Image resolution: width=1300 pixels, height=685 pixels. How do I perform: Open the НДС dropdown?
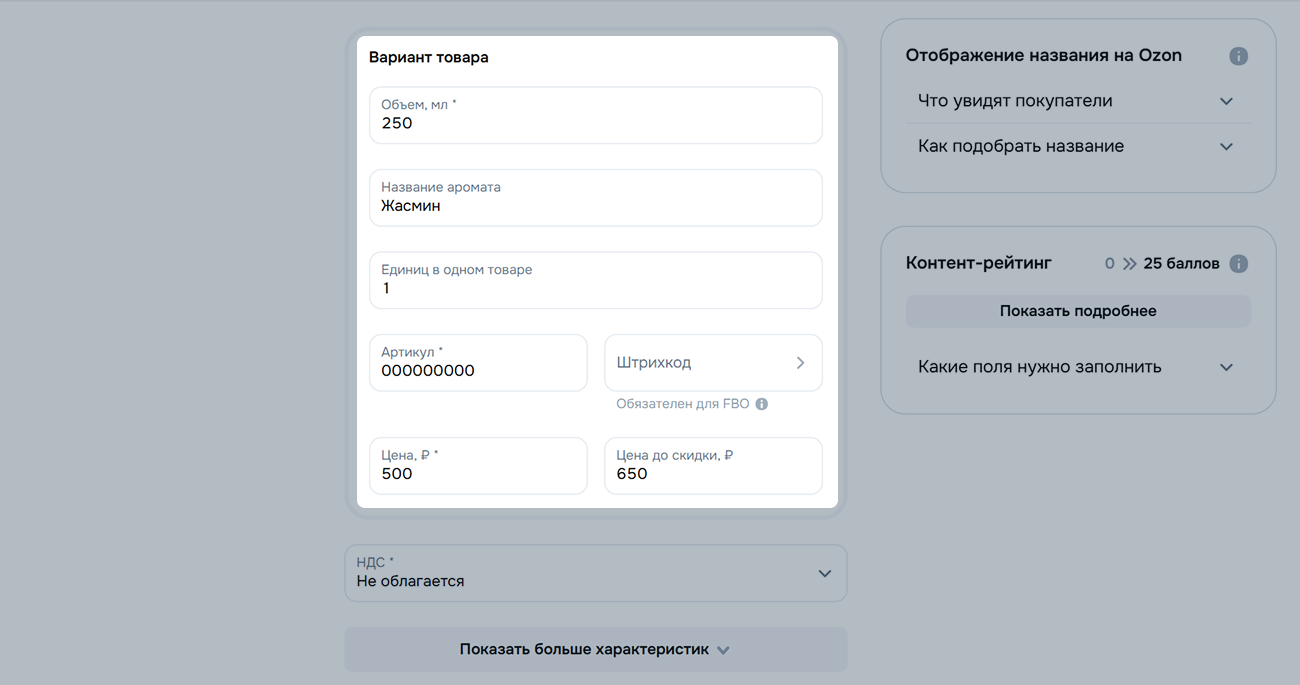[595, 573]
